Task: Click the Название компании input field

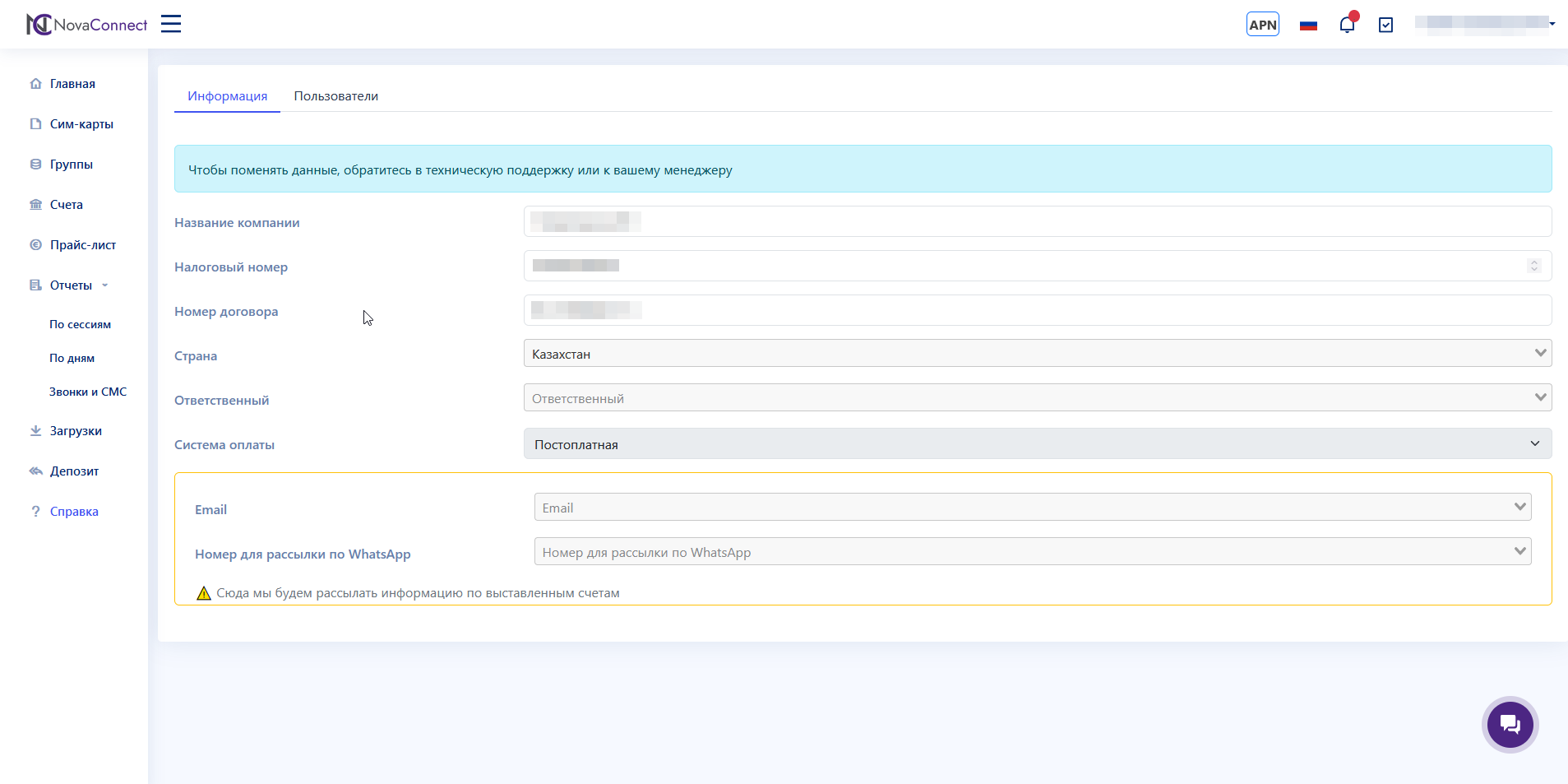Action: point(1037,222)
